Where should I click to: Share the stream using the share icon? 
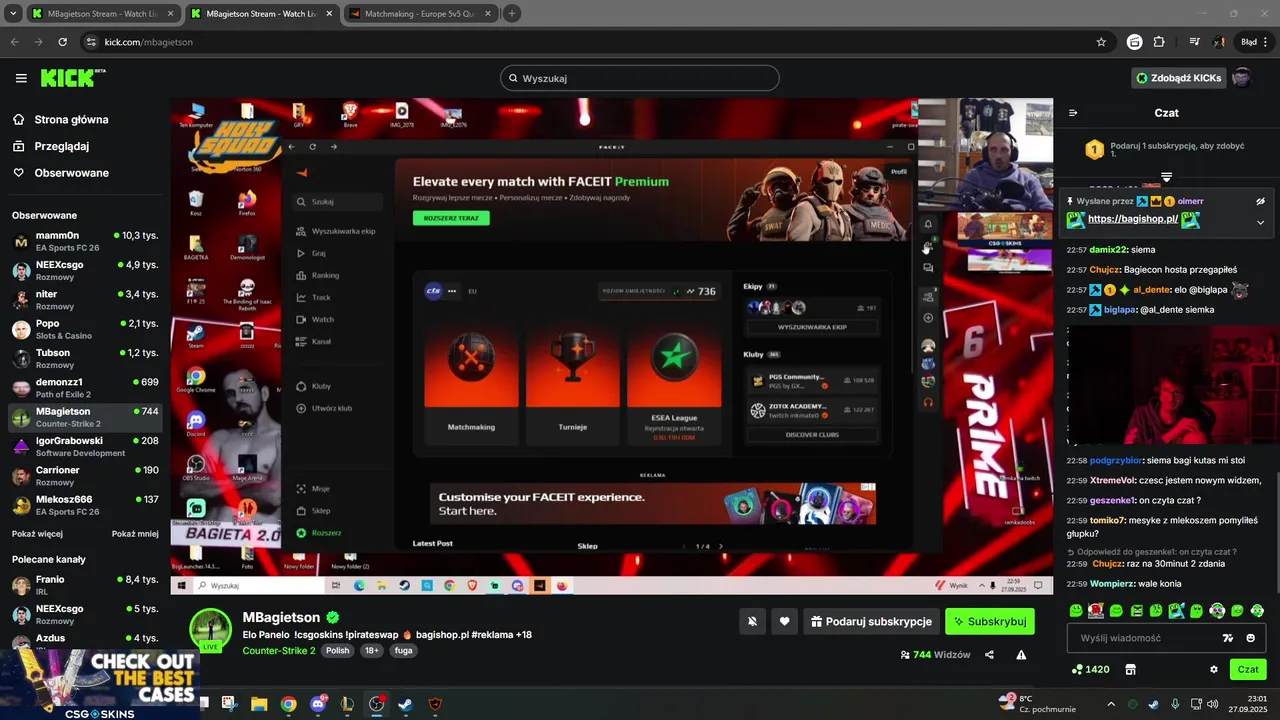[x=989, y=655]
